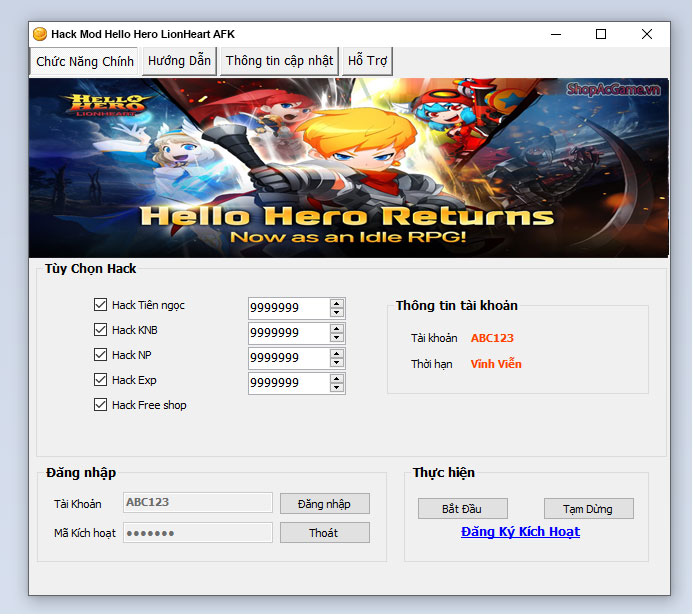Screen dimensions: 693x616
Task: Disable the Hack NP checkbox
Action: coord(100,354)
